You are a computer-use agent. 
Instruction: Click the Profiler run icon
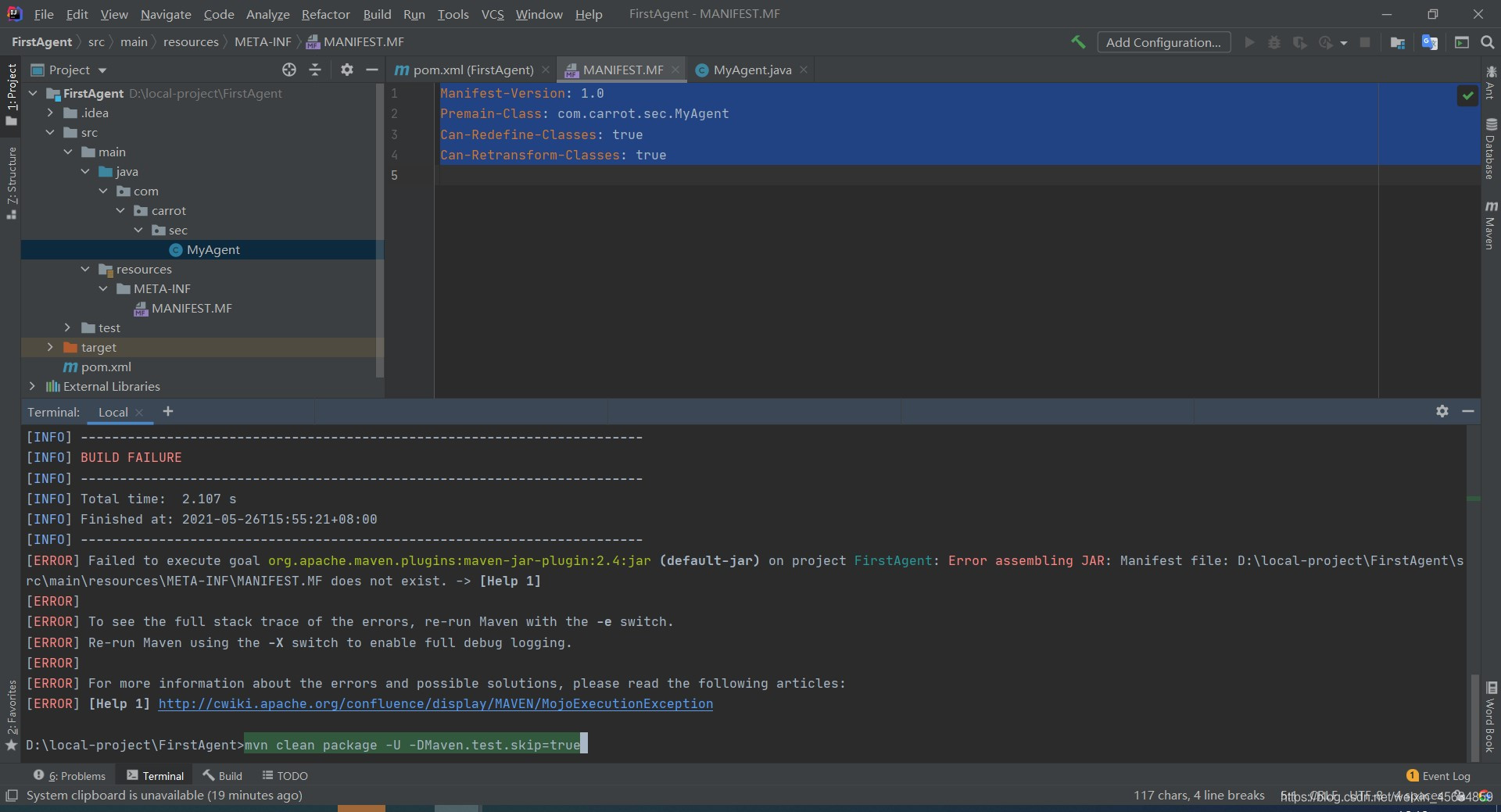coord(1325,42)
